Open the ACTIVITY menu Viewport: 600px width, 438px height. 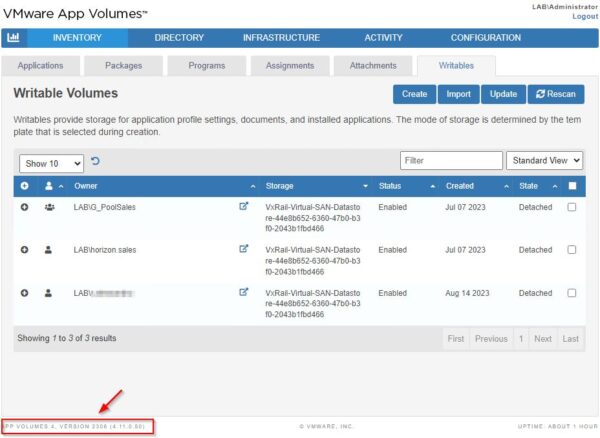click(383, 37)
